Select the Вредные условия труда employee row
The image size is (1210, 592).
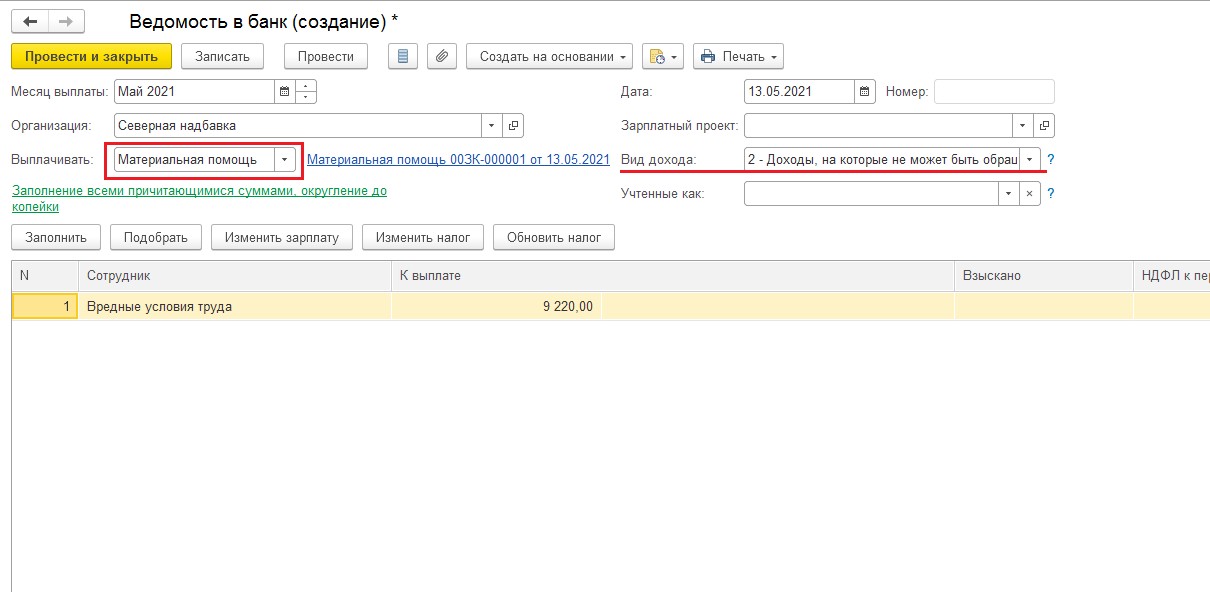[x=160, y=307]
